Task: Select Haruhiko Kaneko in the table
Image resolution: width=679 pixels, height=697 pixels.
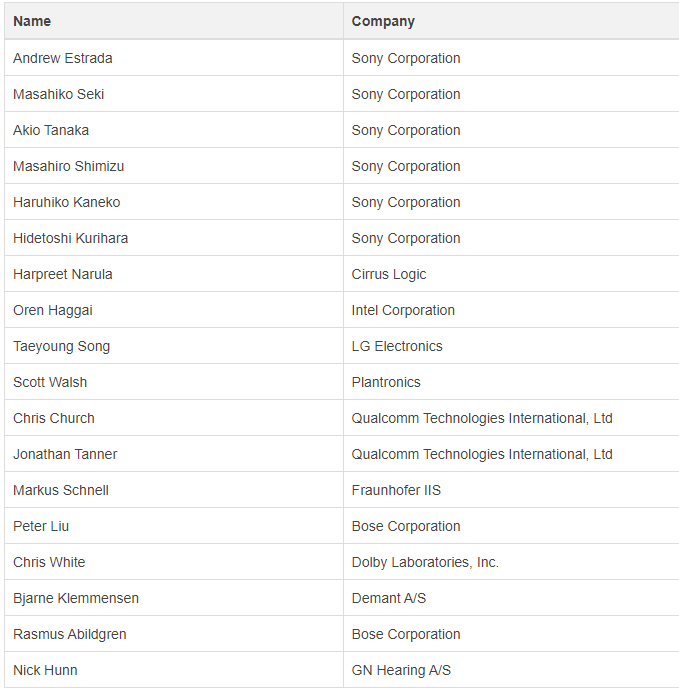Action: 67,202
